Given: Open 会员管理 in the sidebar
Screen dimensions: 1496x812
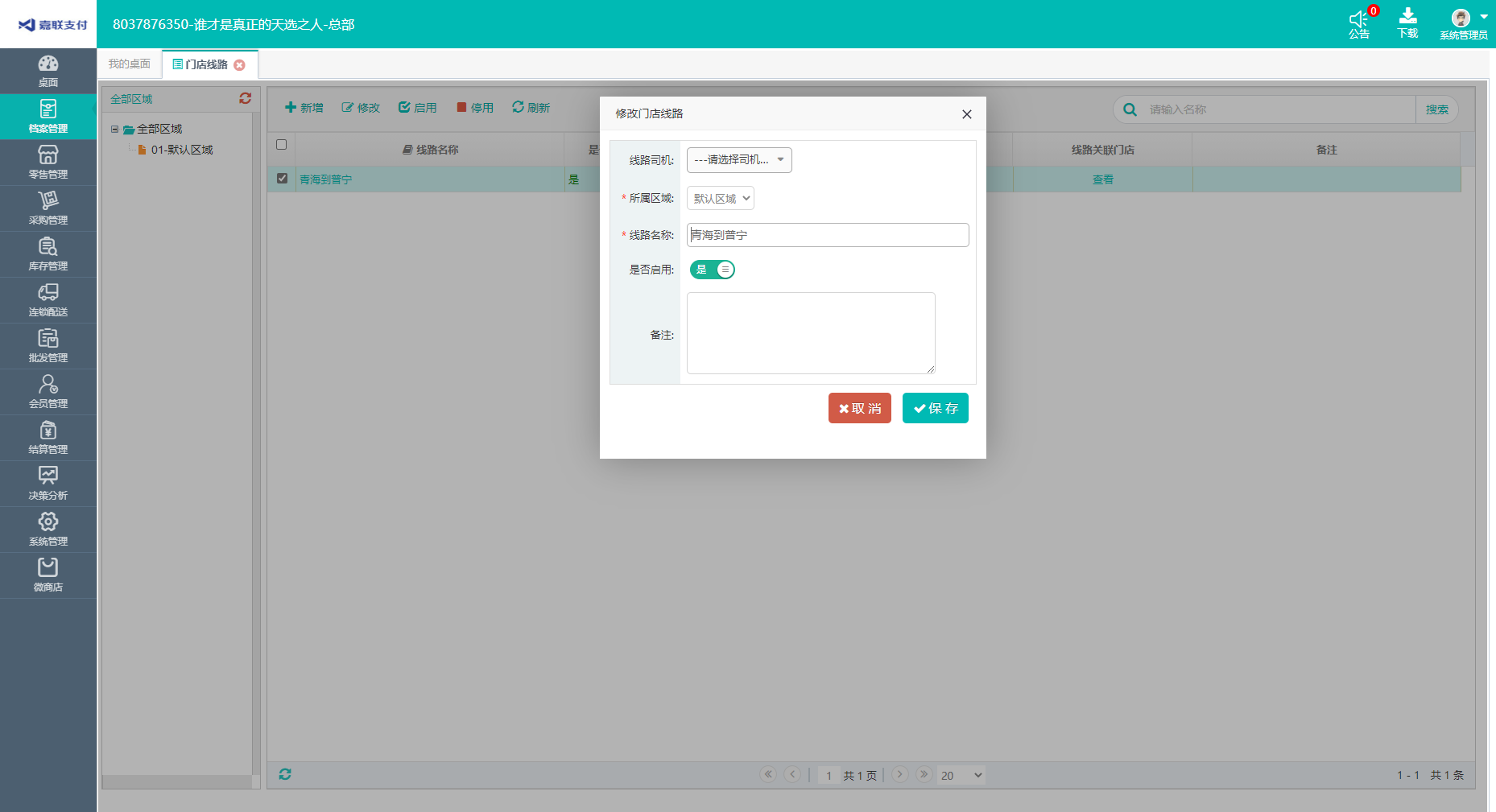Looking at the screenshot, I should pos(48,392).
